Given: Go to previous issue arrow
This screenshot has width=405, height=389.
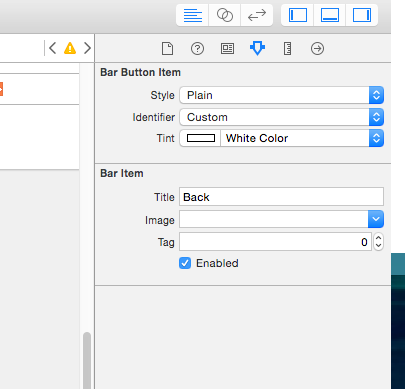Looking at the screenshot, I should [52, 48].
